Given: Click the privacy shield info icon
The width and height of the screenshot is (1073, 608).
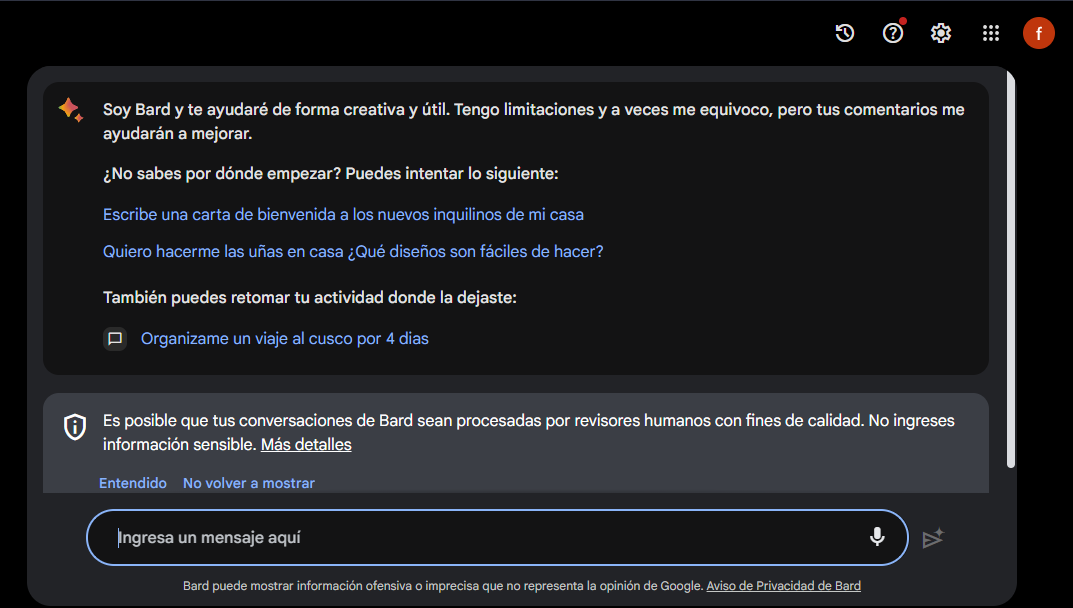Looking at the screenshot, I should pos(75,427).
